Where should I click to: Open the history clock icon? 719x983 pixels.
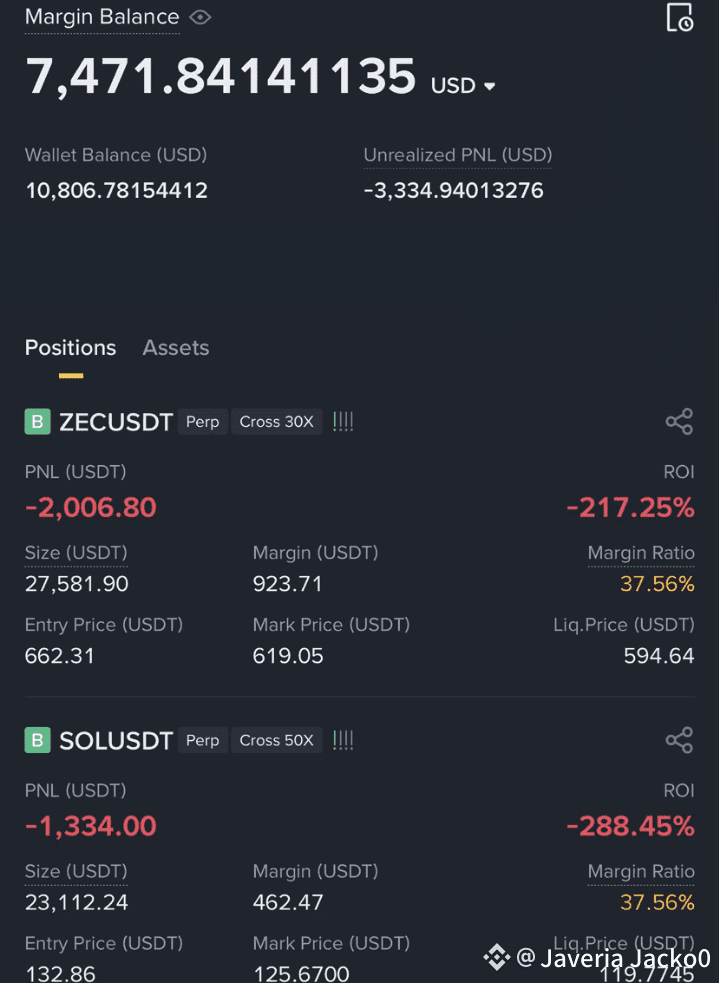tap(680, 17)
